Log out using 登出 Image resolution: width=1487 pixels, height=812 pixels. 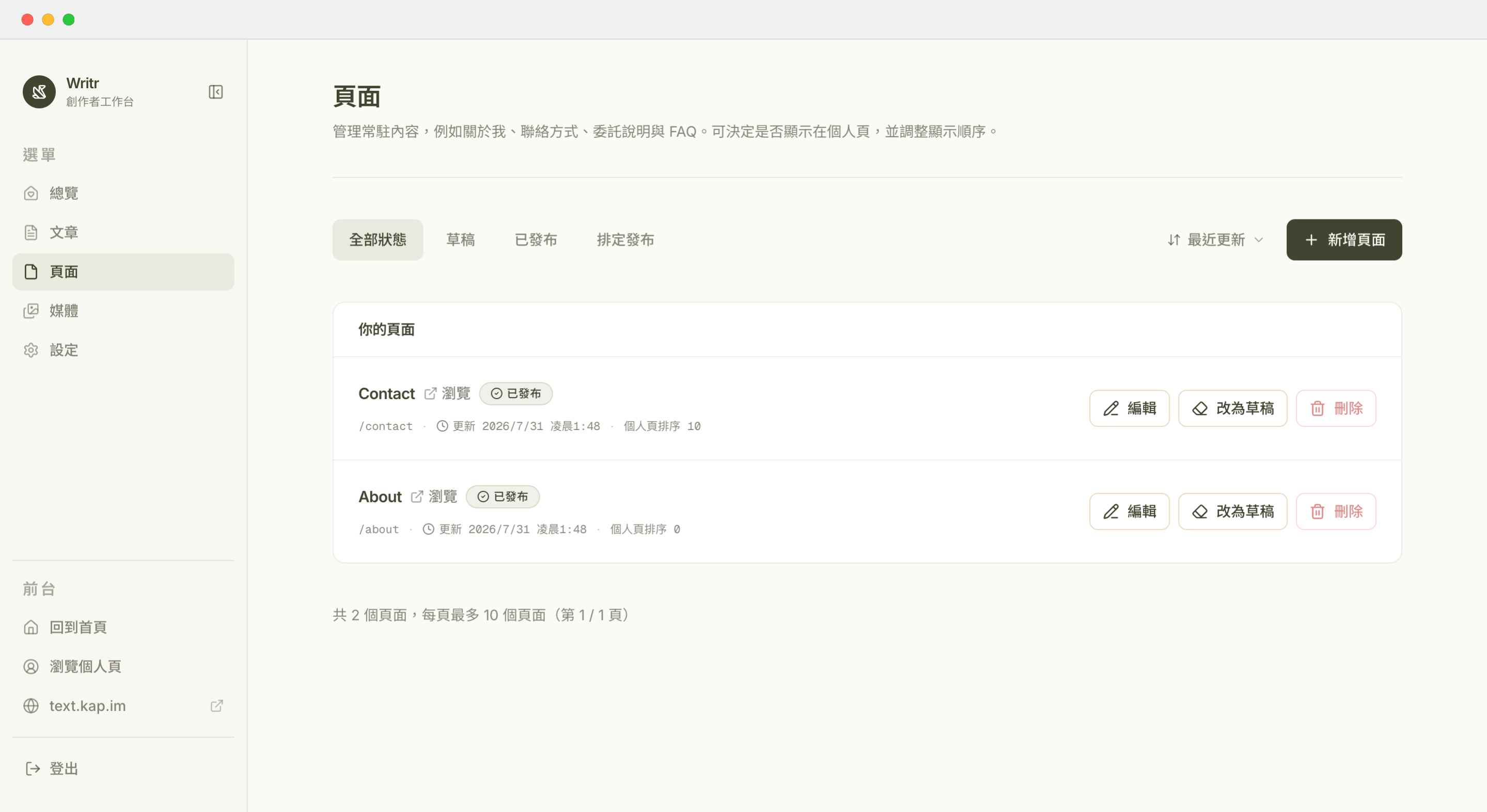[123, 768]
